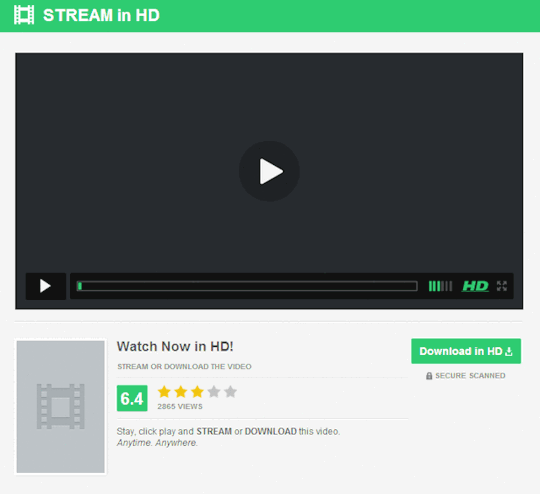Click the gray movie poster thumbnail
540x494 pixels.
pos(61,406)
